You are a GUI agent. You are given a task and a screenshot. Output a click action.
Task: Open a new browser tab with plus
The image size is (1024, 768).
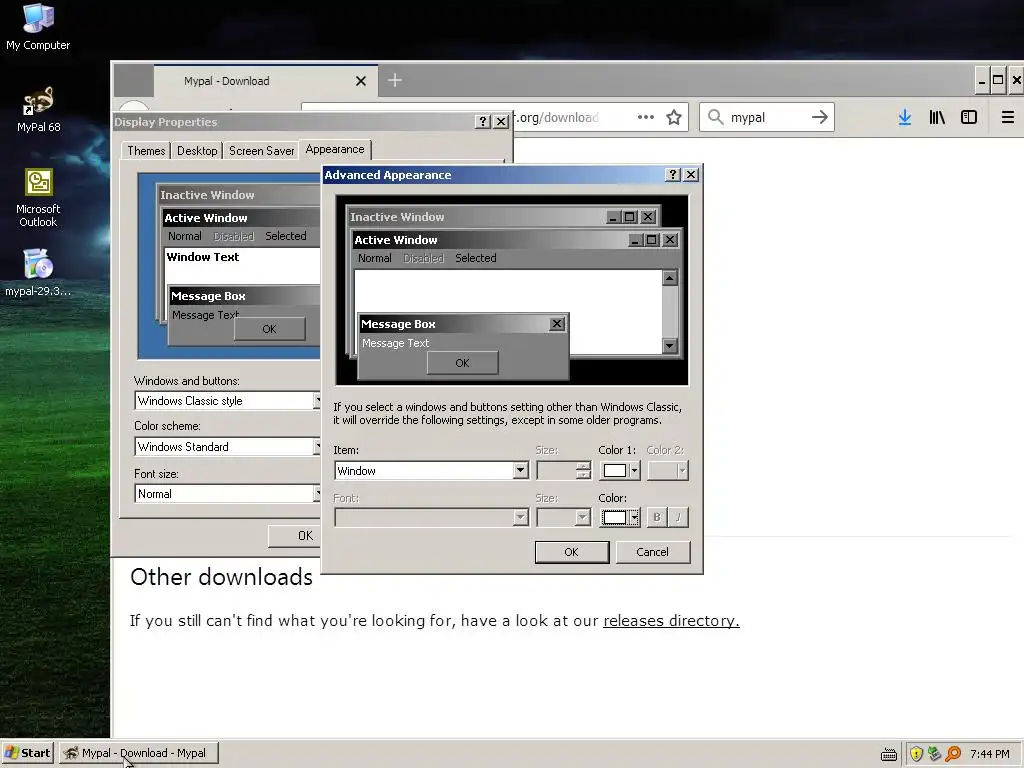[394, 80]
